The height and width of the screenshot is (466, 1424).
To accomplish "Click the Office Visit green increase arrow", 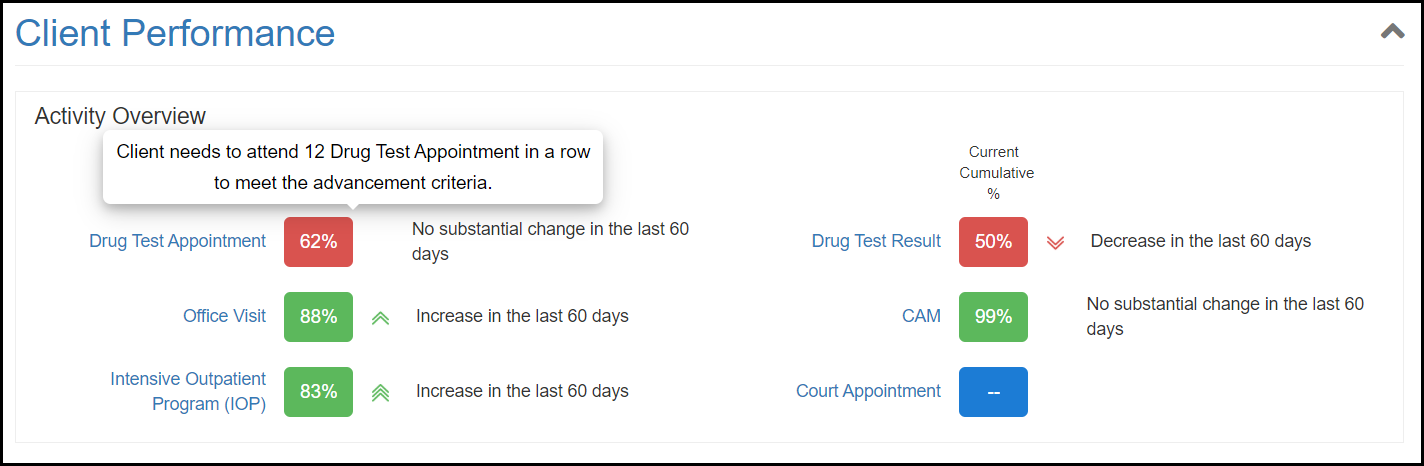I will 380,318.
